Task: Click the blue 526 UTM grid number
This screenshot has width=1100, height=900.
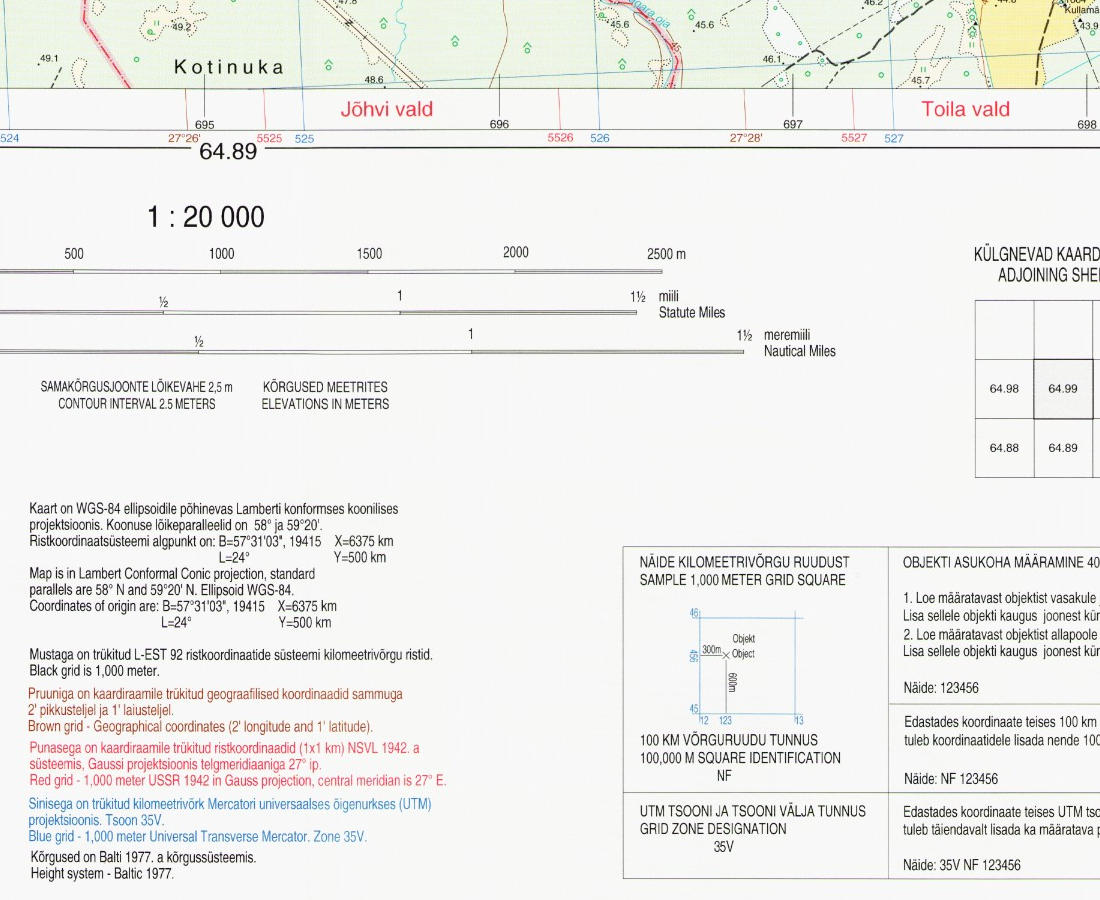Action: [x=600, y=138]
